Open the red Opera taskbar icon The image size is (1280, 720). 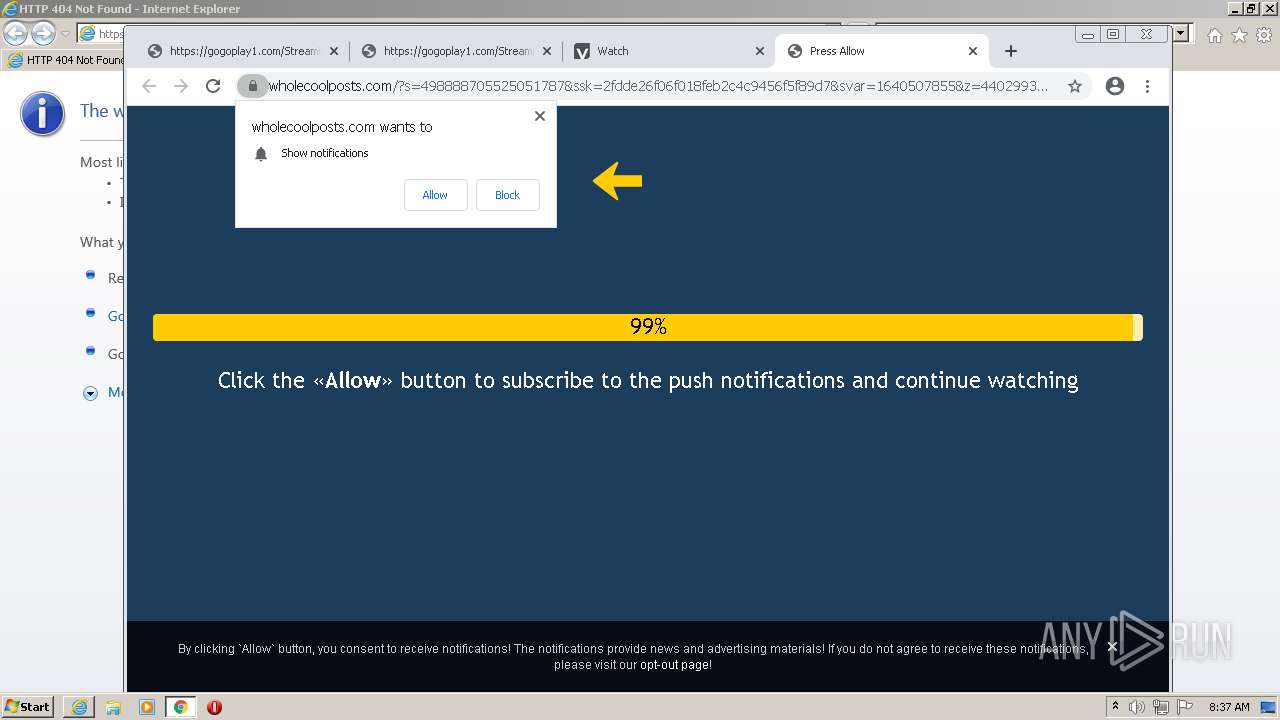click(x=214, y=707)
